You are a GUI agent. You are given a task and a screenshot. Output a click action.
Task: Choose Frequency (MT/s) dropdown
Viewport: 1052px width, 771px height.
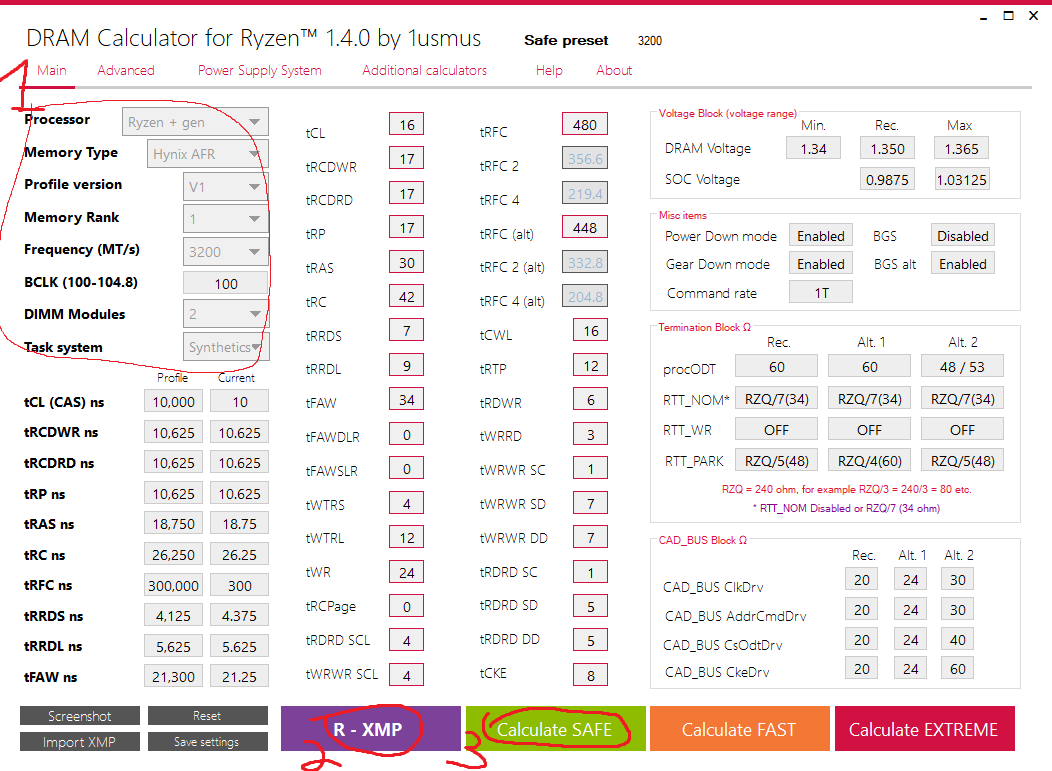(225, 252)
